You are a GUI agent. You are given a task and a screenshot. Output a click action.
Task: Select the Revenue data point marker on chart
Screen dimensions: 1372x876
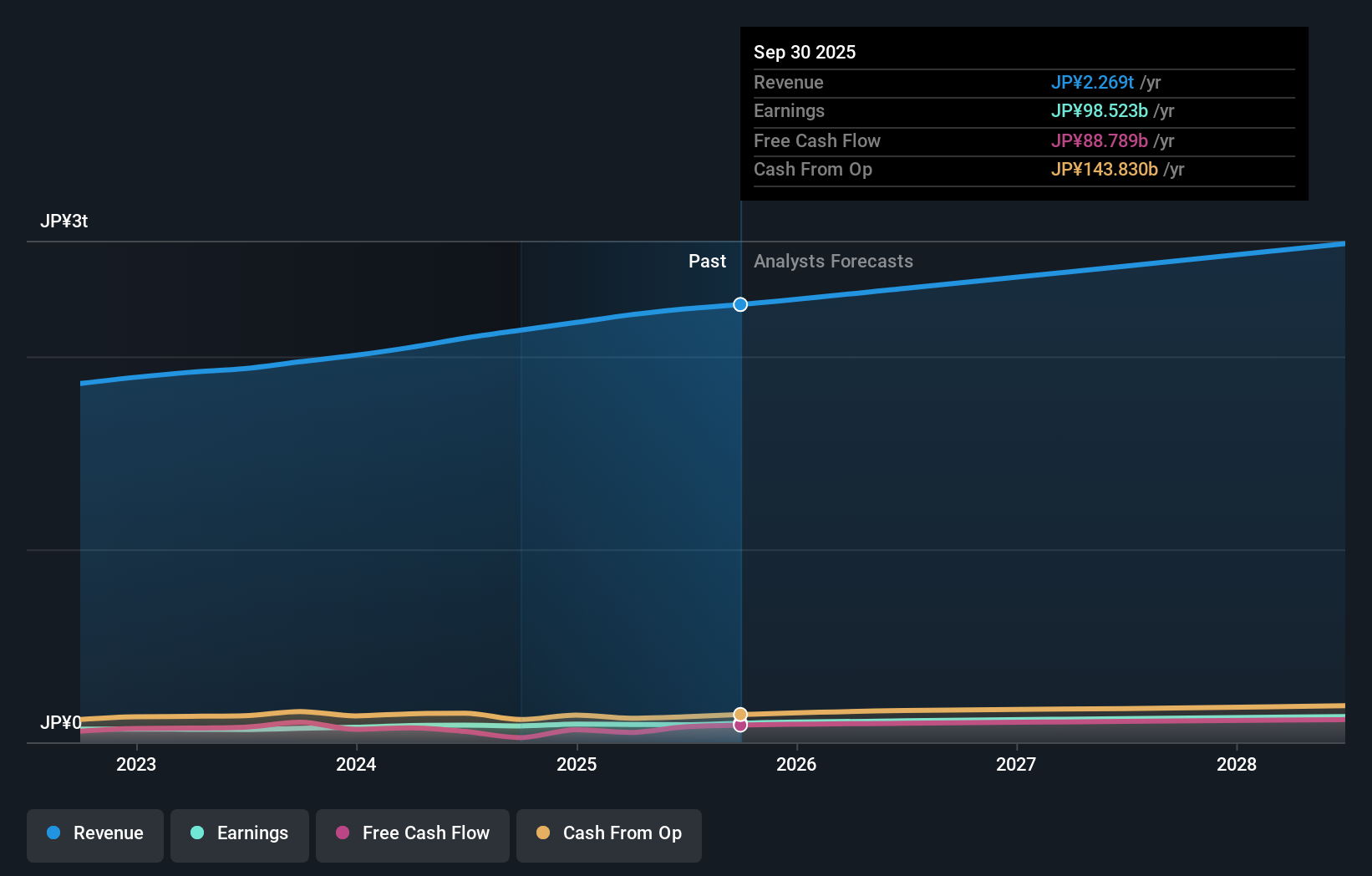739,304
